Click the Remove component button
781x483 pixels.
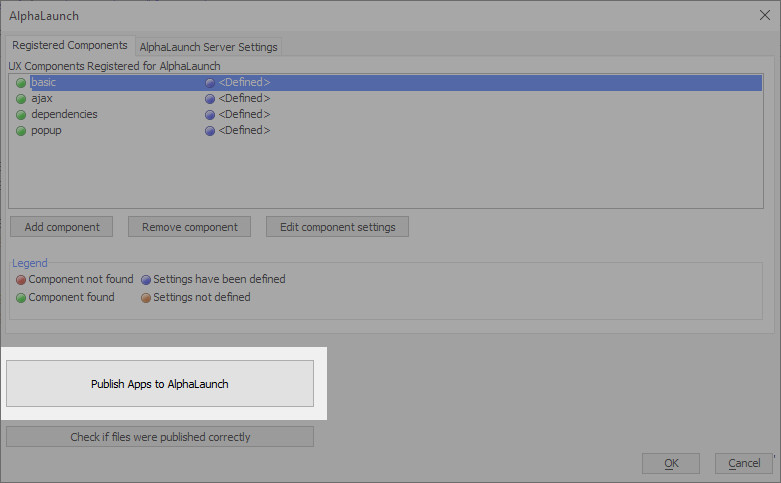tap(189, 227)
